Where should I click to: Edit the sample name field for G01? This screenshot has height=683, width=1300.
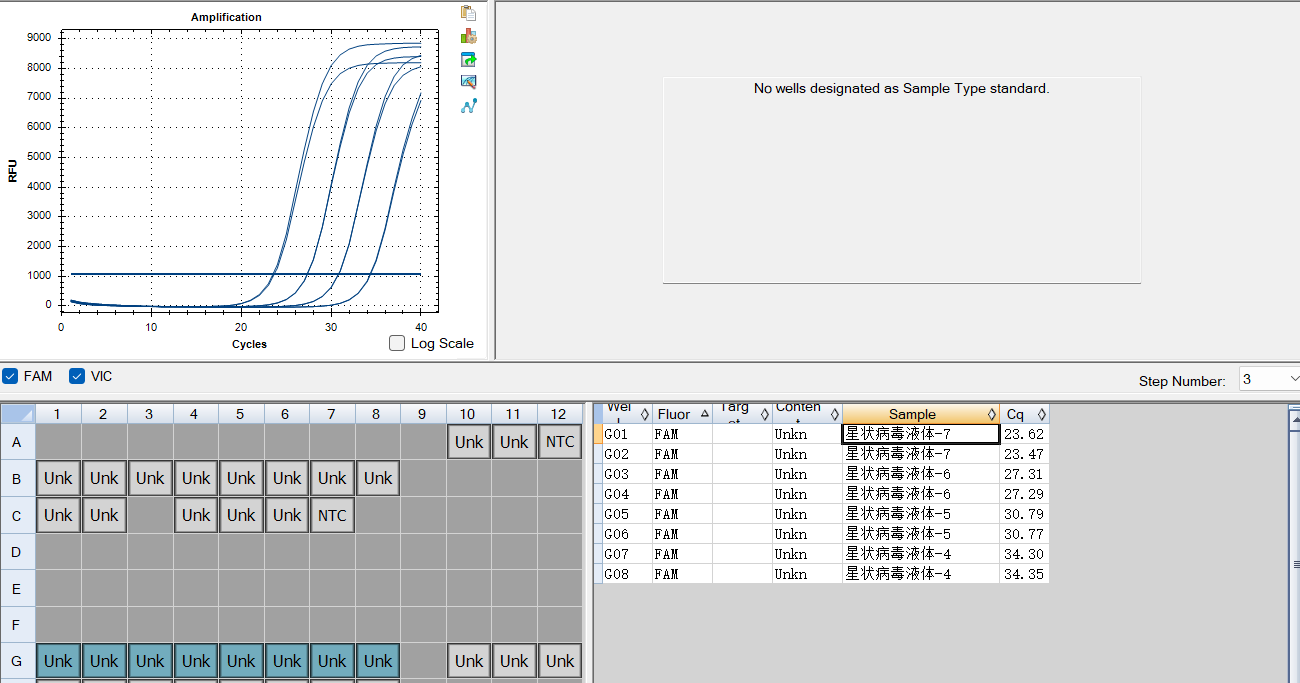point(921,434)
